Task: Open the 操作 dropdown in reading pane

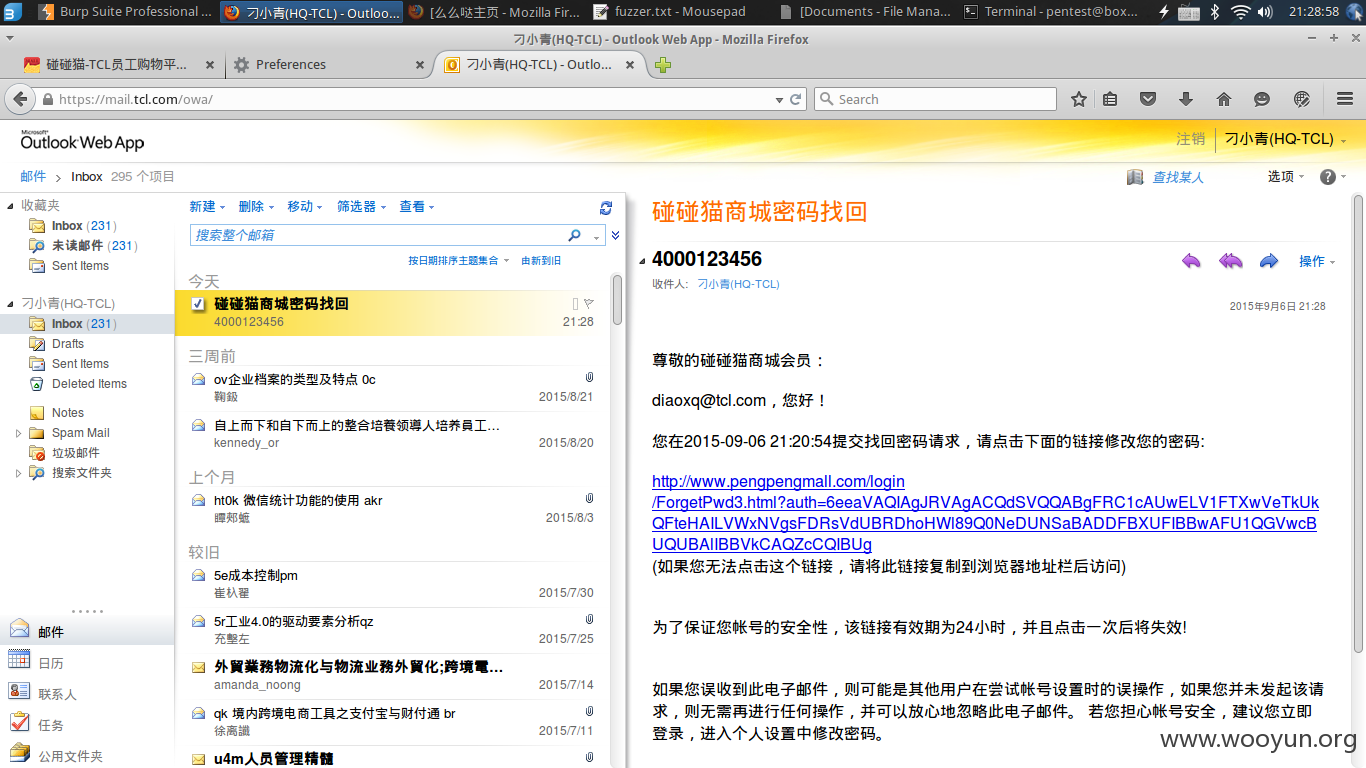Action: 1317,261
